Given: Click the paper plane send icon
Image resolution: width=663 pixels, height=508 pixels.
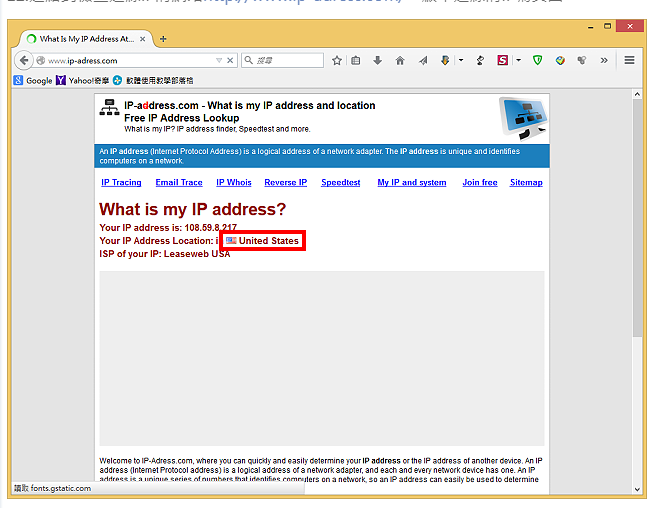Looking at the screenshot, I should pos(423,60).
